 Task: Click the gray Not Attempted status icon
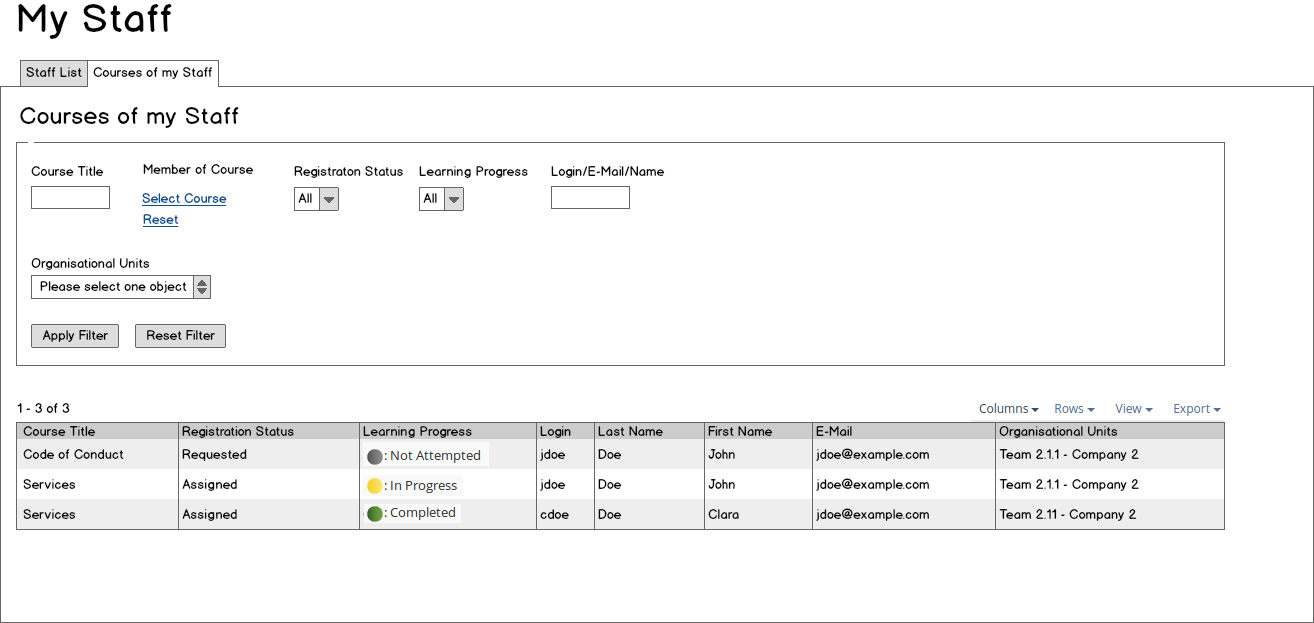tap(375, 456)
